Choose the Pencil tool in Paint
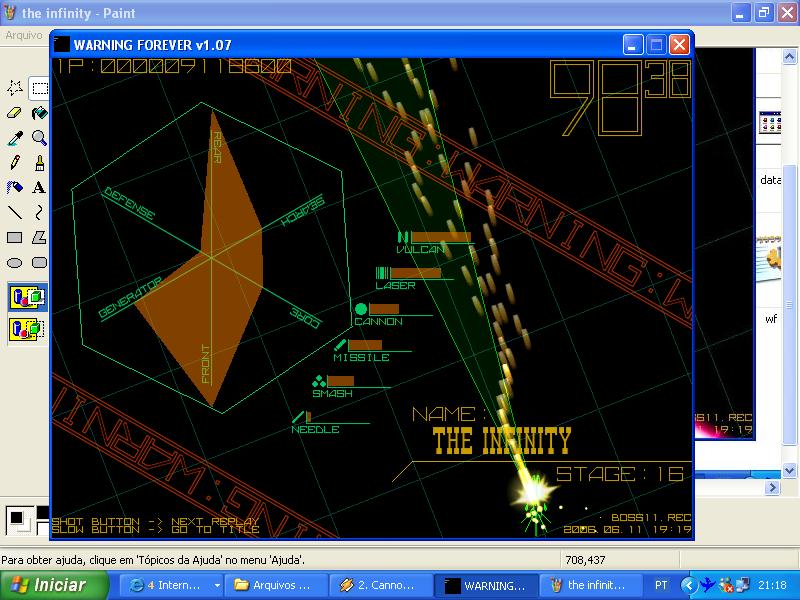 tap(15, 163)
